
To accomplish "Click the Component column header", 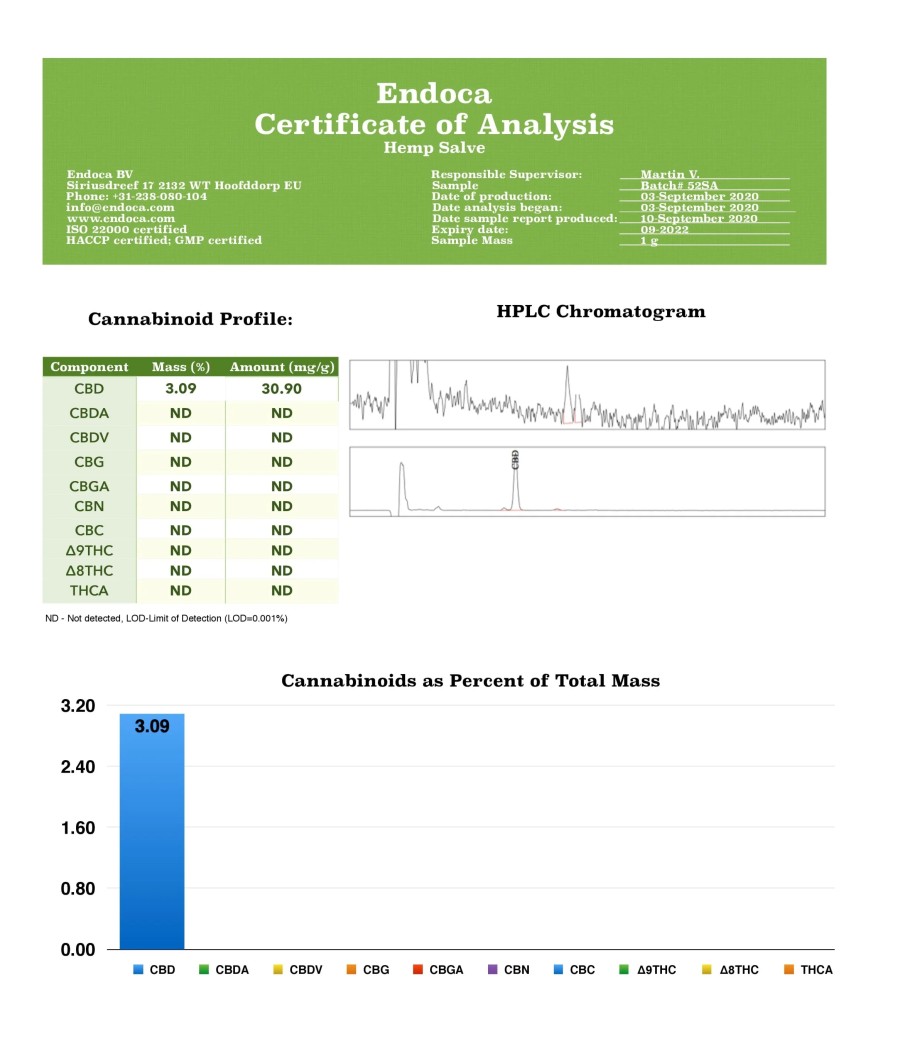I will tap(89, 367).
